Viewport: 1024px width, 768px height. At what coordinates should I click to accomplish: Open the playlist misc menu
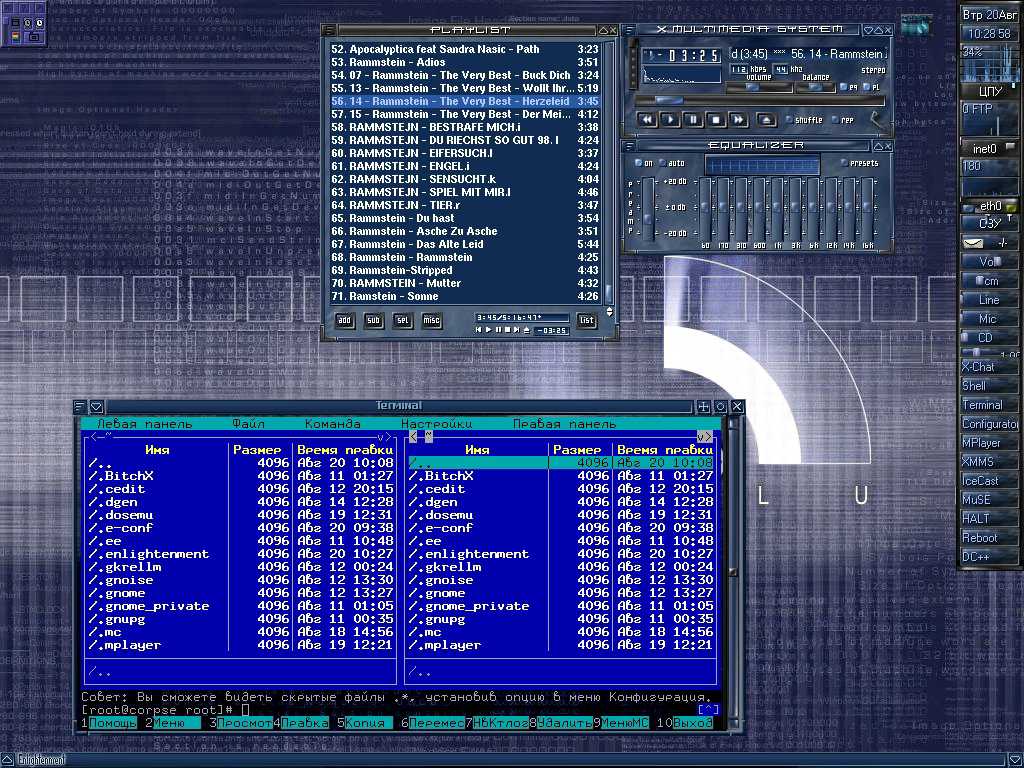pyautogui.click(x=431, y=321)
